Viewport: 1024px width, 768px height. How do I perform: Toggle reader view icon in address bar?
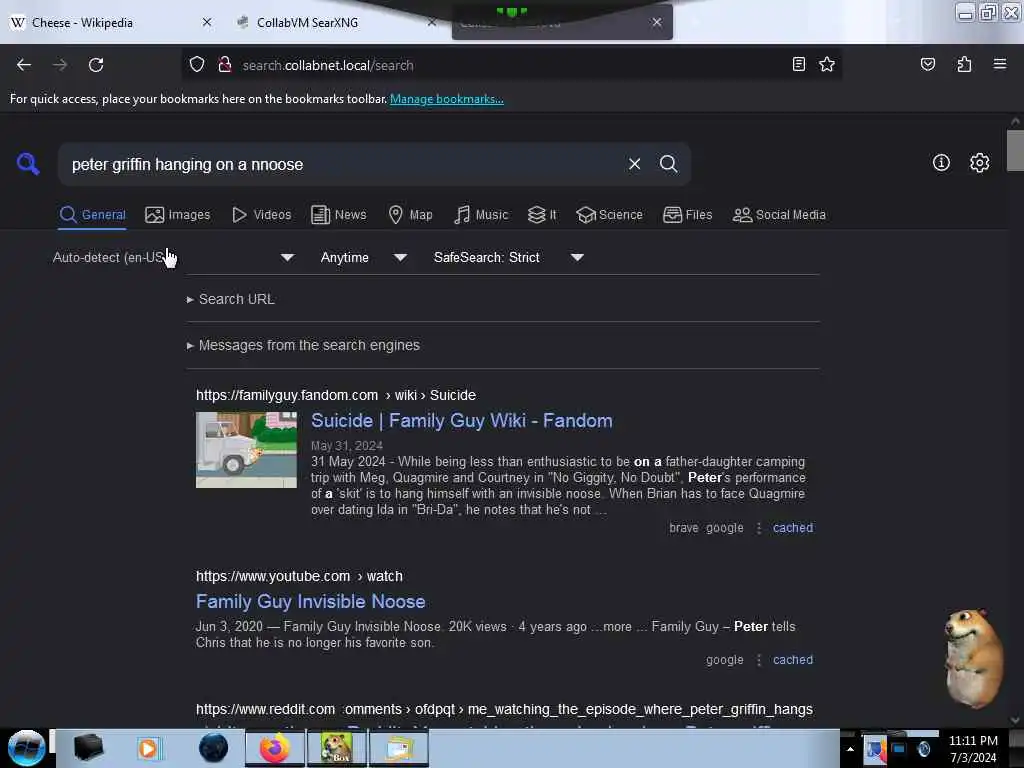tap(798, 64)
